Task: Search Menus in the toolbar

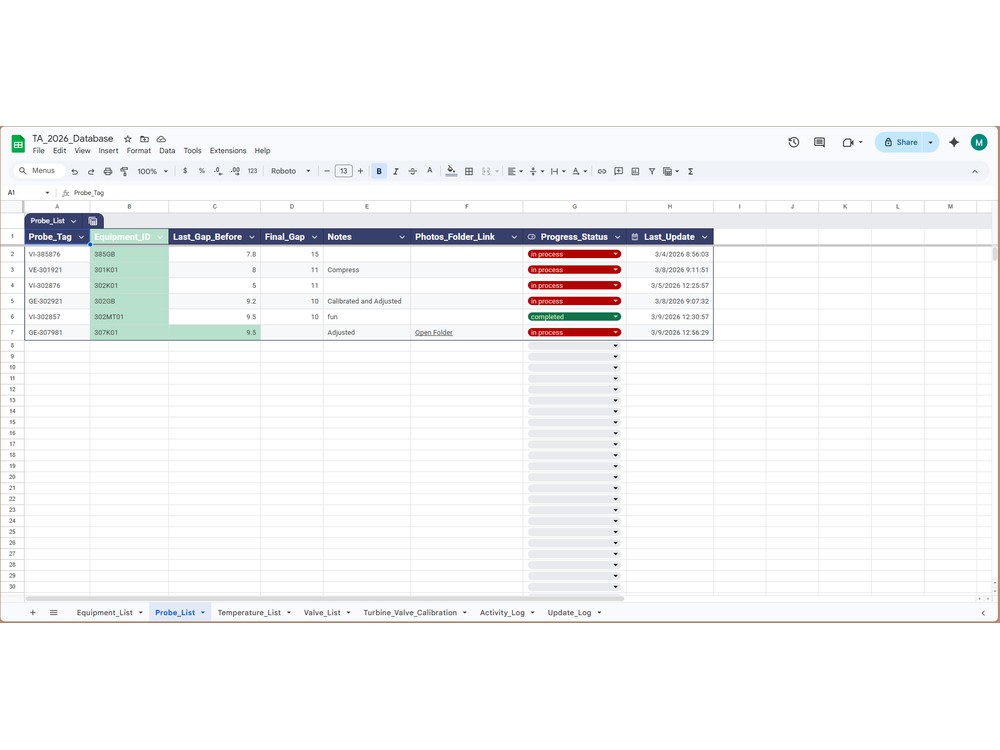Action: [38, 171]
